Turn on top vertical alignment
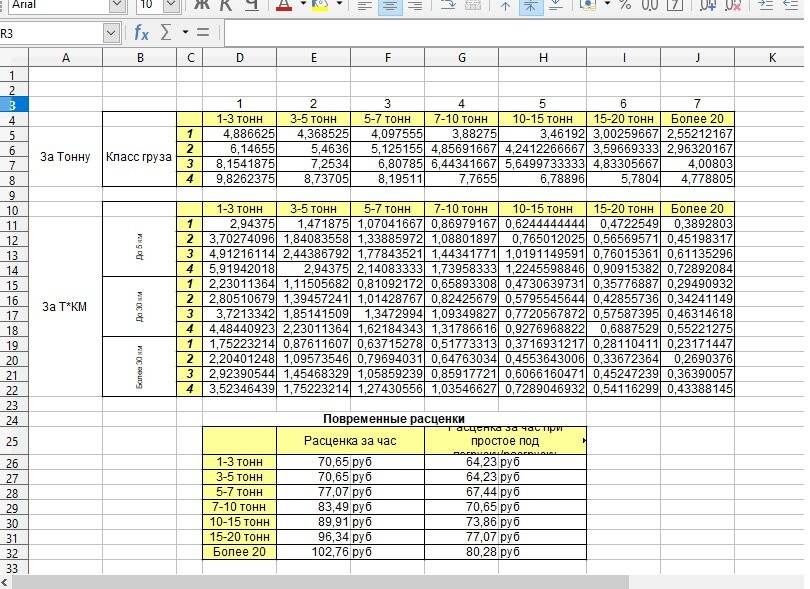 (x=505, y=5)
